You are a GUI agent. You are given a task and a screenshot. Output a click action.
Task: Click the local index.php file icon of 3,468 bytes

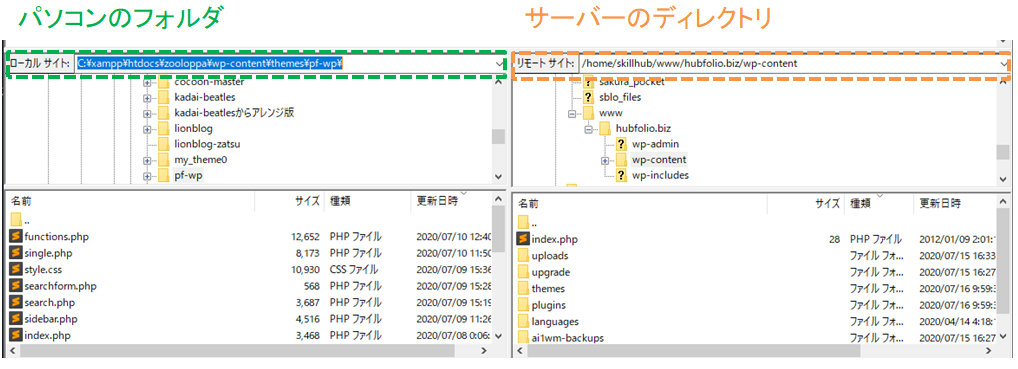click(16, 335)
